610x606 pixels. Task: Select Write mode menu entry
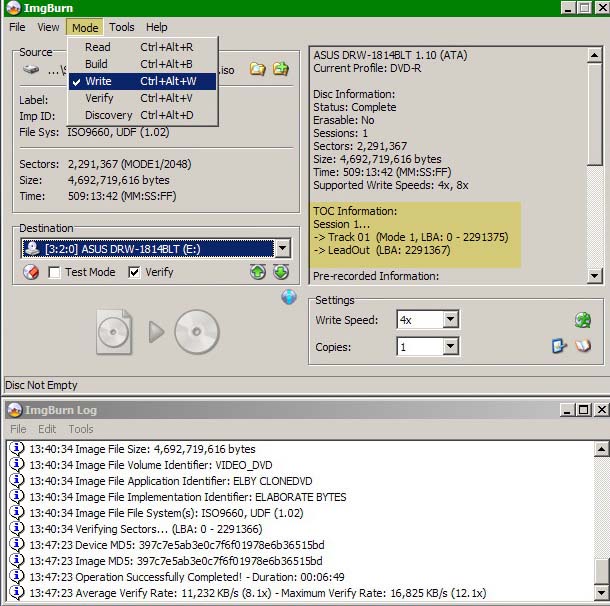pos(142,81)
